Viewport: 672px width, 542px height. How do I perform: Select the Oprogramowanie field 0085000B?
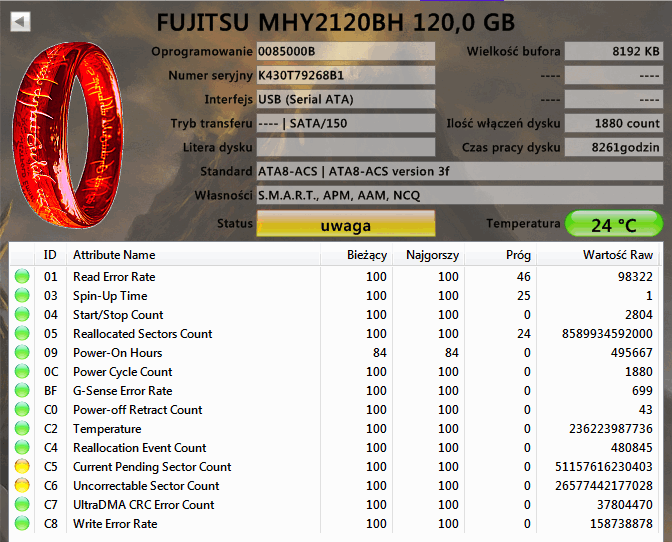point(346,51)
